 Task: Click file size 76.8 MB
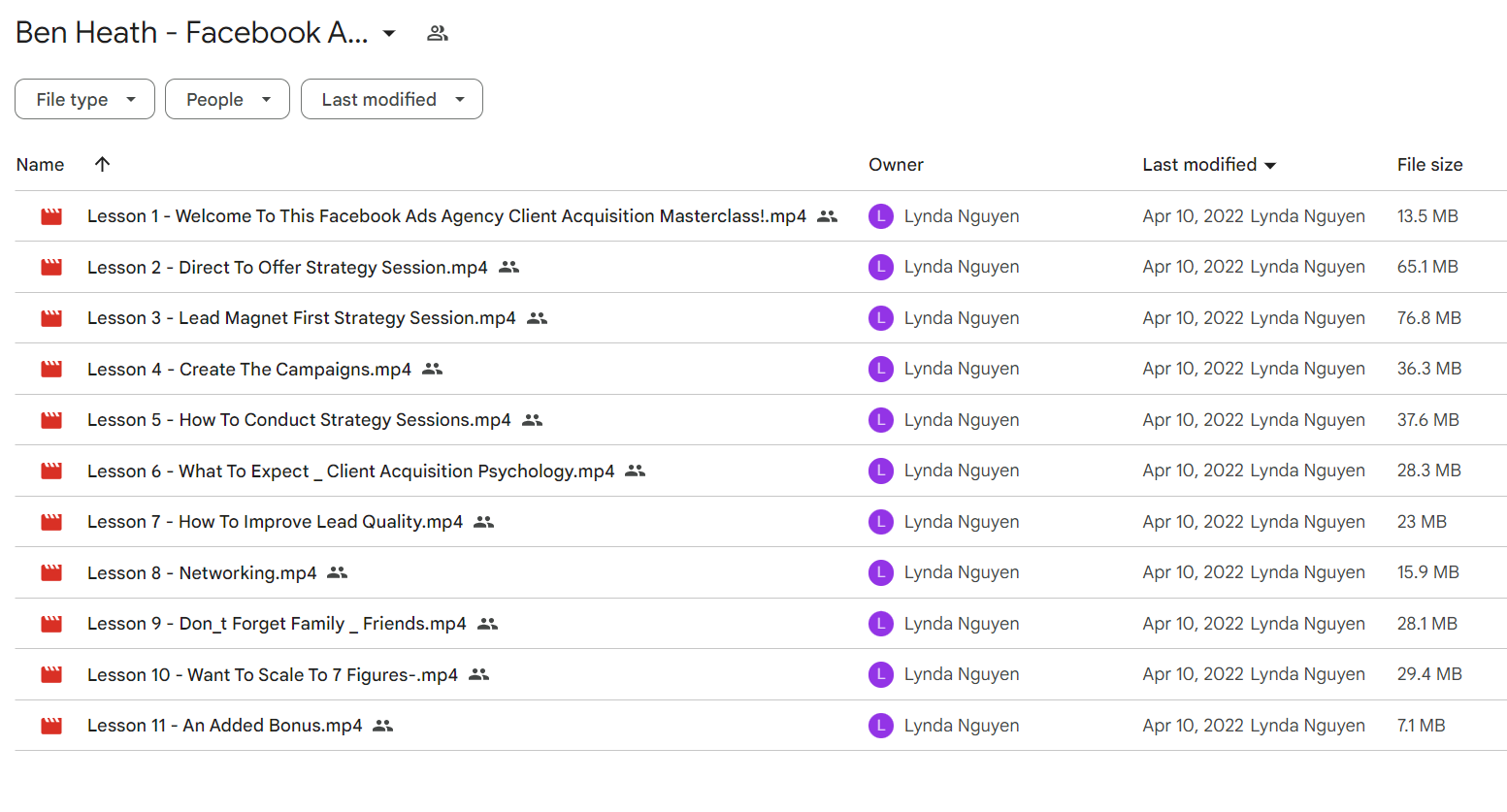tap(1428, 318)
